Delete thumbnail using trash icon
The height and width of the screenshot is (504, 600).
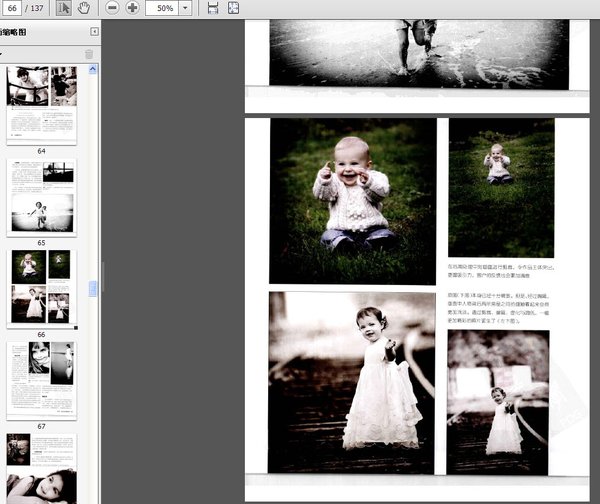88,54
